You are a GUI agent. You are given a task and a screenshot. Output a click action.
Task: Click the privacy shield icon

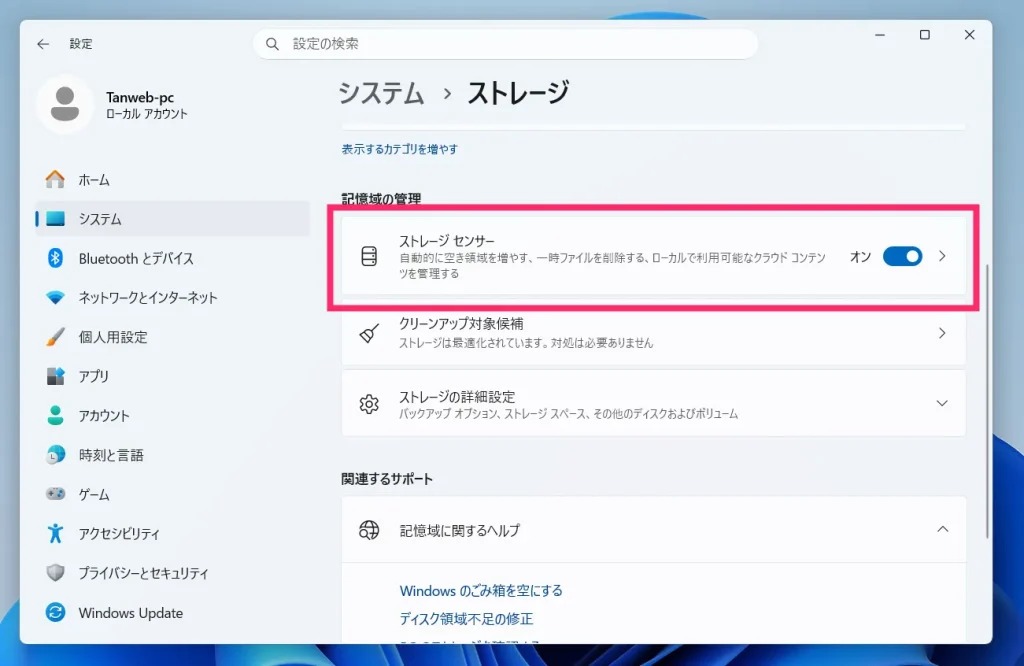(x=56, y=573)
